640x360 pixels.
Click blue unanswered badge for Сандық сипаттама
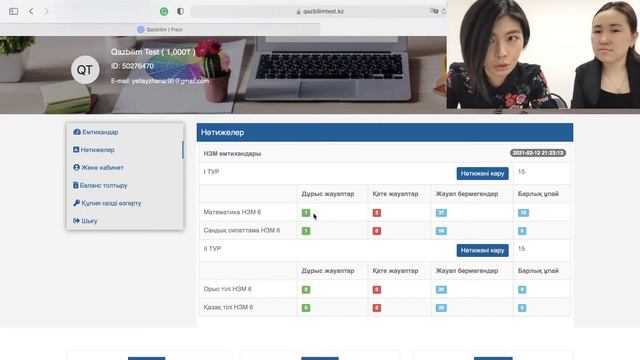click(441, 231)
